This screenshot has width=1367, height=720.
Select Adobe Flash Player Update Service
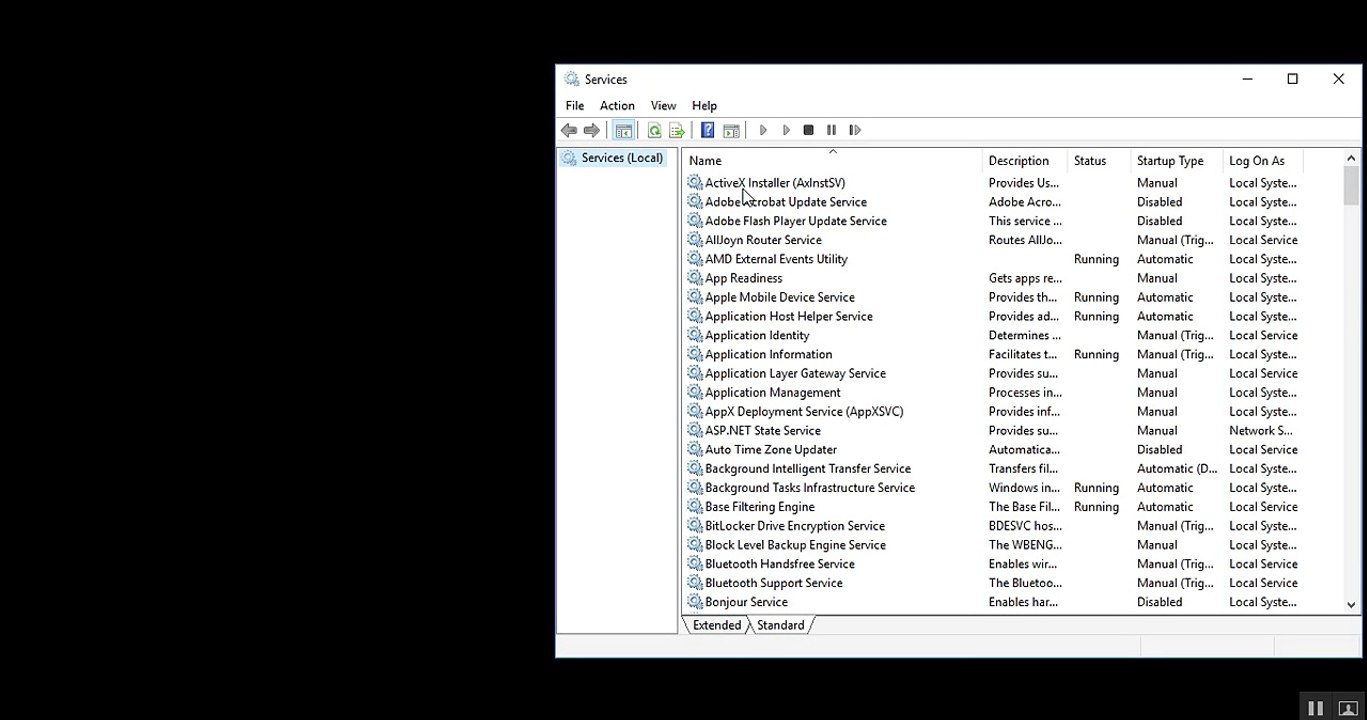[x=796, y=221]
